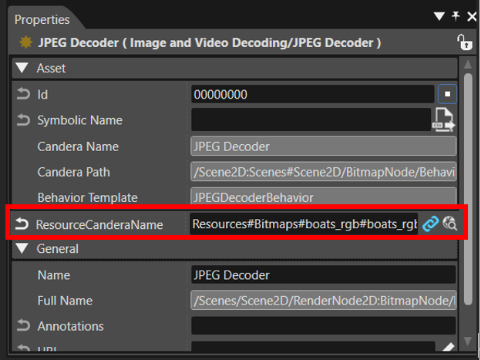Reset Symbolic Name using its revert arrow

[x=23, y=120]
